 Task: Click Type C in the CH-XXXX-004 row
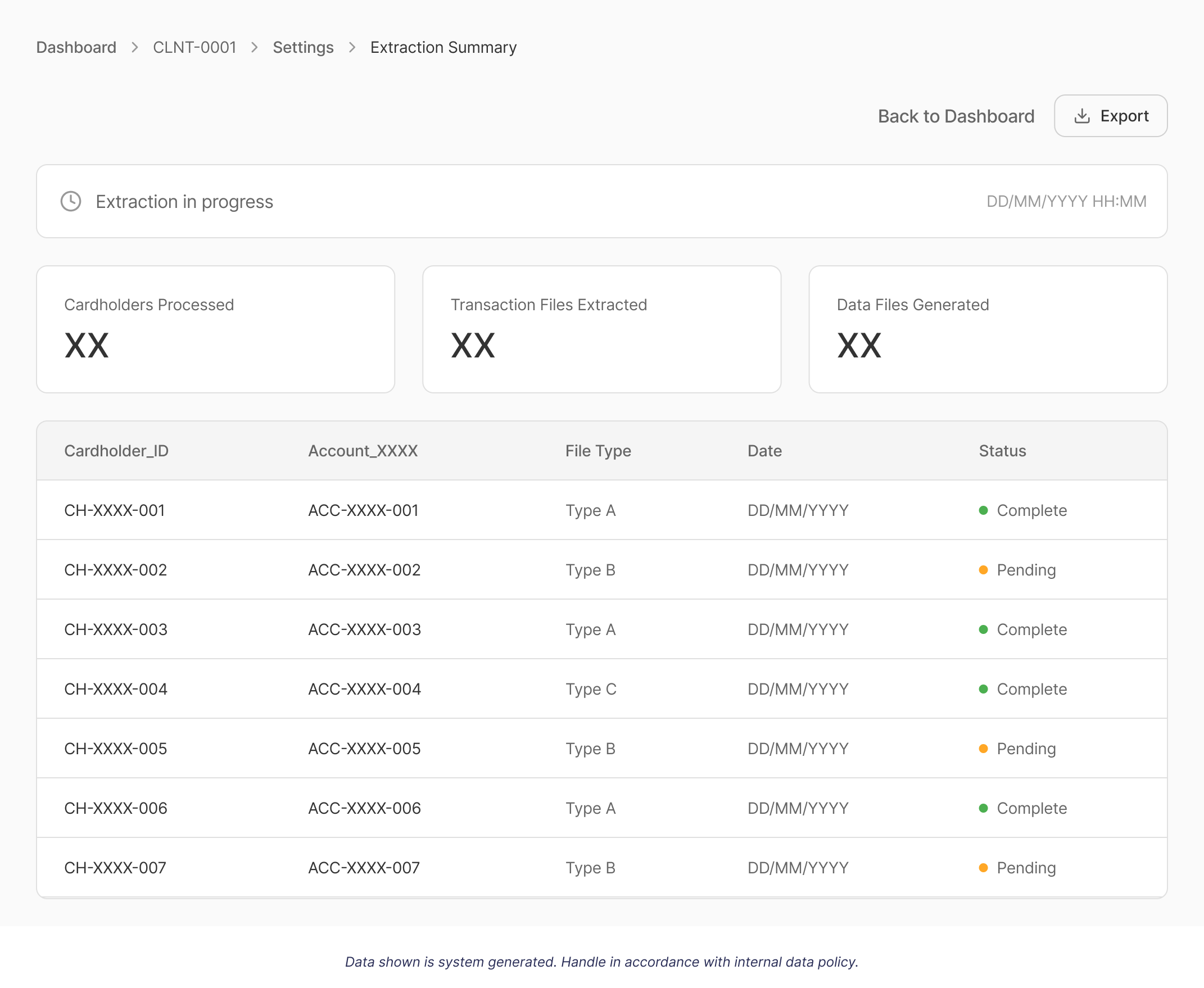point(591,689)
